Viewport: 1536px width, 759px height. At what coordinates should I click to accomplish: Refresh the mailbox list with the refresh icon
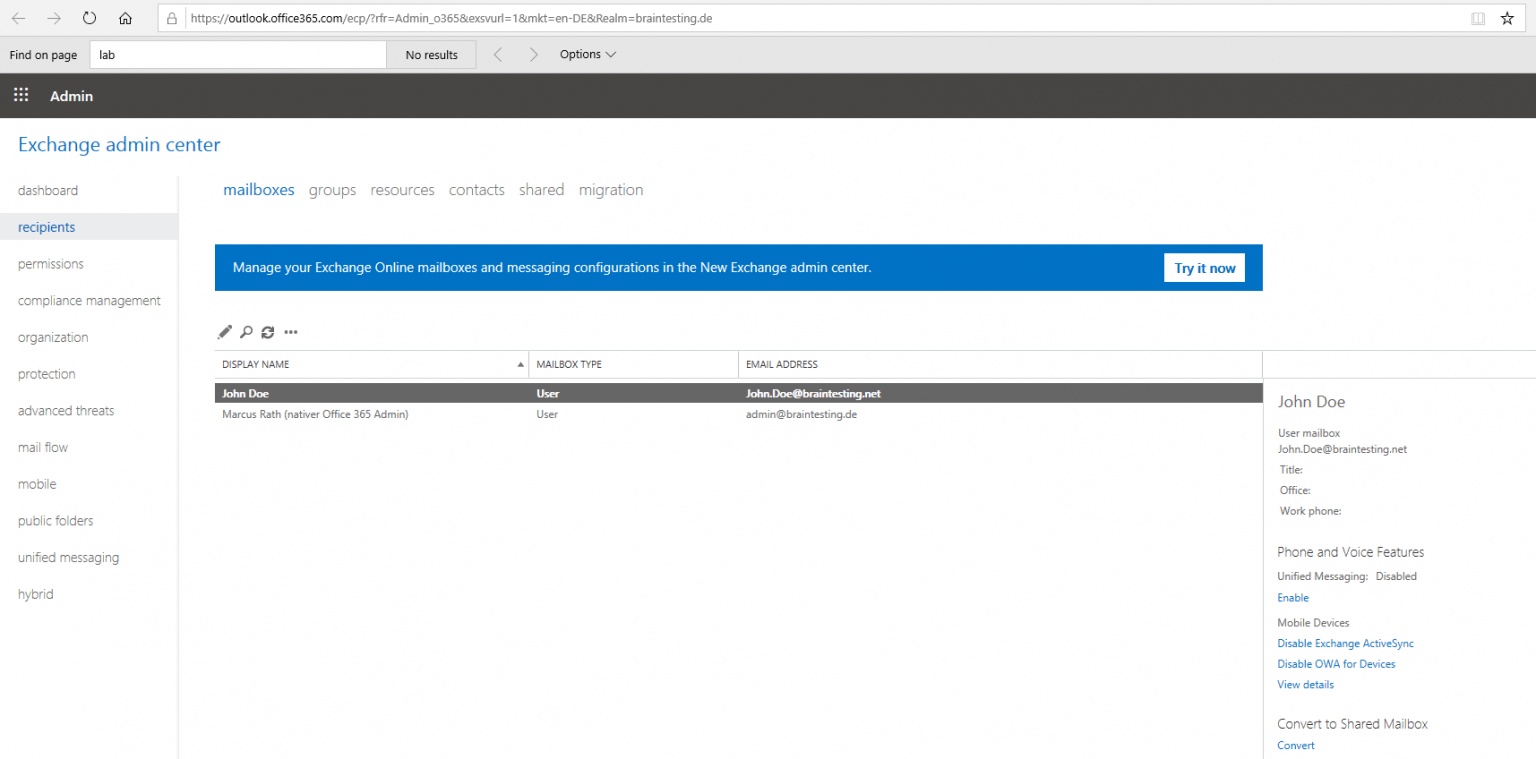(268, 331)
